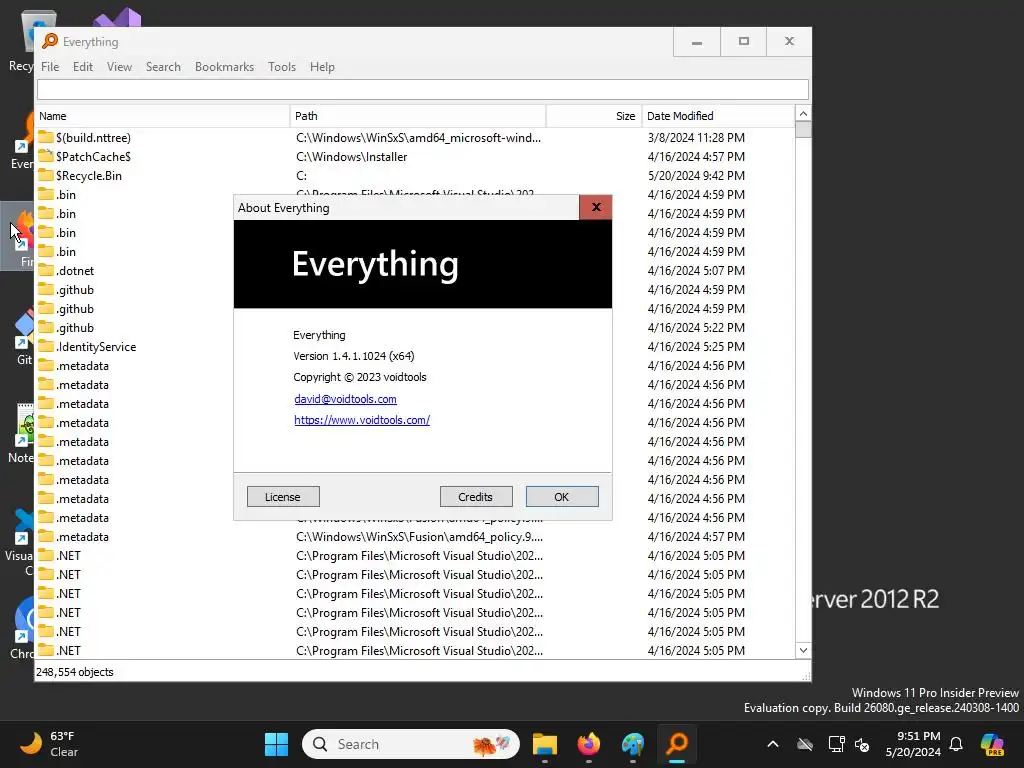The image size is (1024, 768).
Task: Open the https://www.voidtools.com/ link
Action: (362, 420)
